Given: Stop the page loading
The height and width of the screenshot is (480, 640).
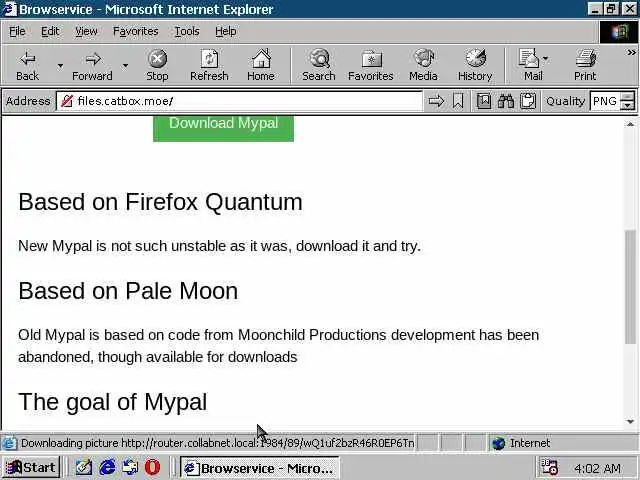Looking at the screenshot, I should click(x=157, y=66).
